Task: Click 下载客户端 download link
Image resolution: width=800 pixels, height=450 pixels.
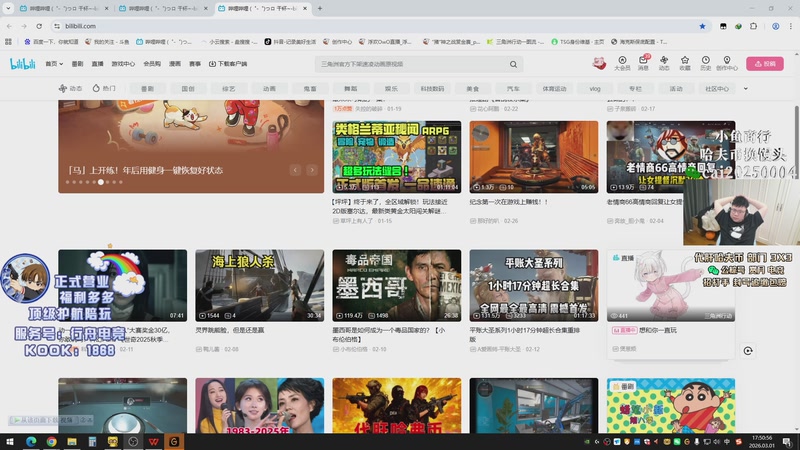Action: coord(228,64)
